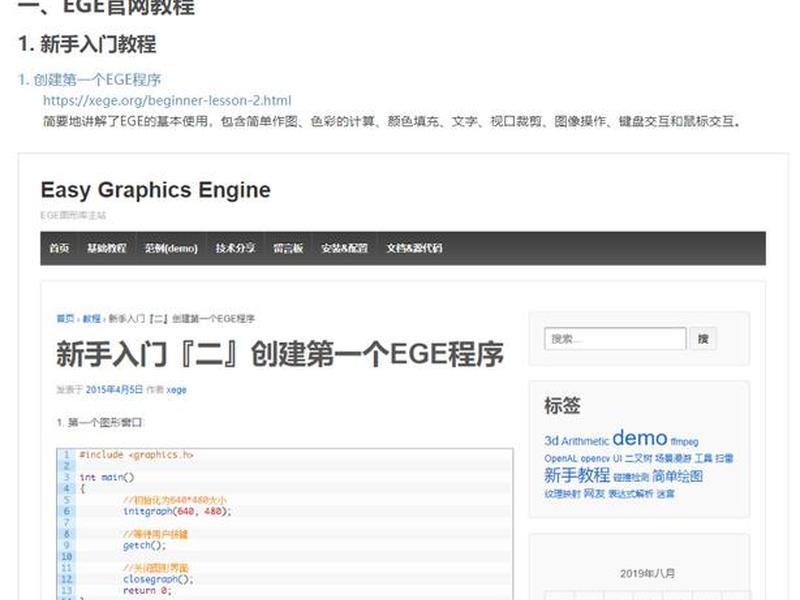Select the 网友 tag

pos(594,493)
